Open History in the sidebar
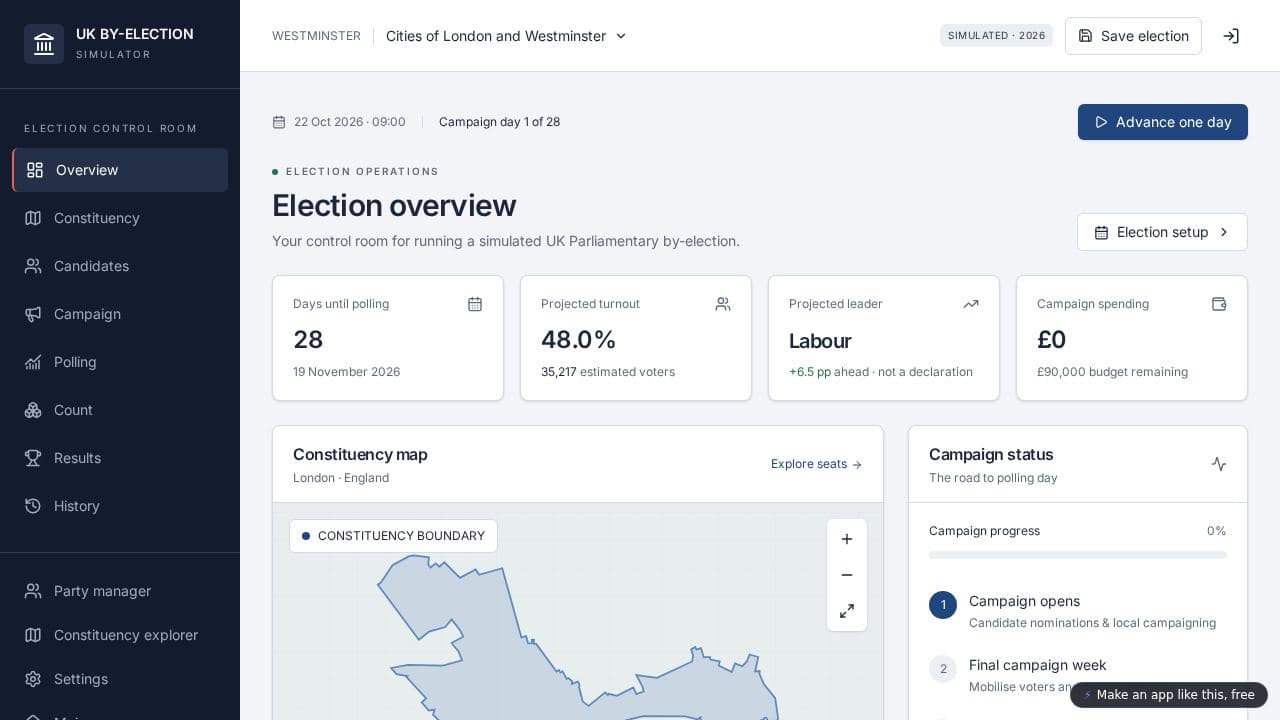1280x720 pixels. [x=120, y=506]
